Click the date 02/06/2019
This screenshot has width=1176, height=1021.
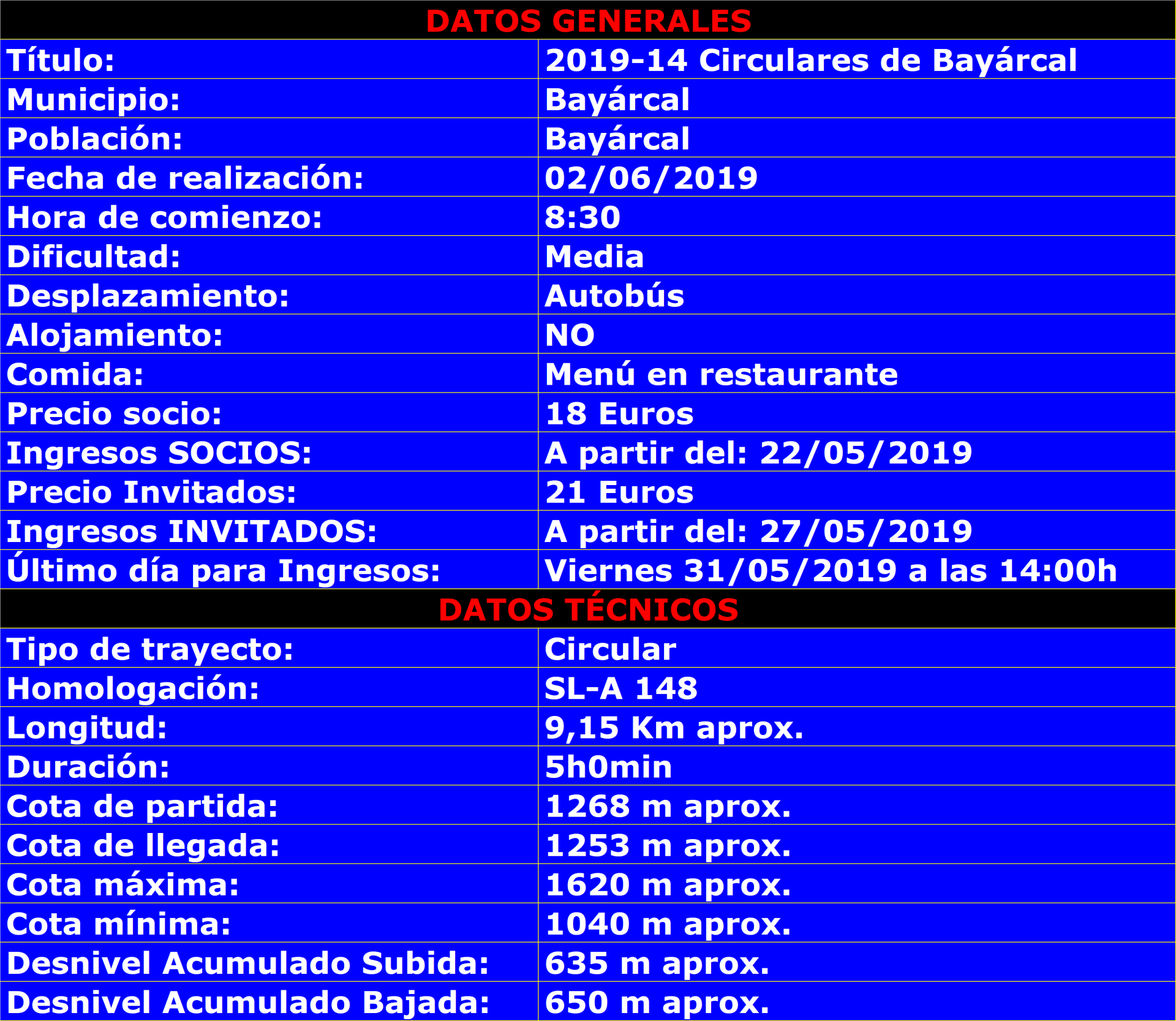(650, 178)
